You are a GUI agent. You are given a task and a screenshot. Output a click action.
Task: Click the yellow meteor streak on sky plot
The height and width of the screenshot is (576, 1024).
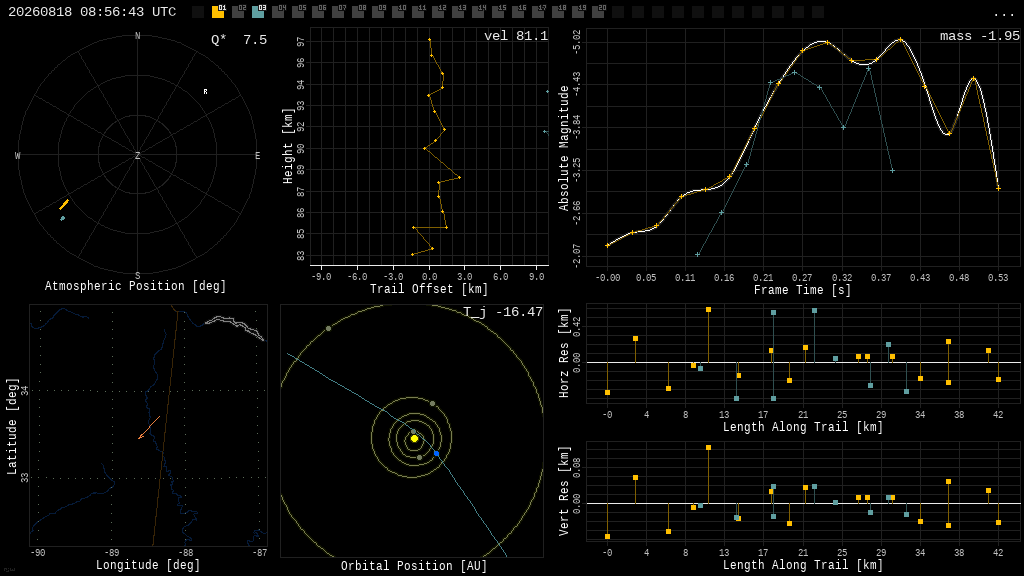(x=64, y=204)
